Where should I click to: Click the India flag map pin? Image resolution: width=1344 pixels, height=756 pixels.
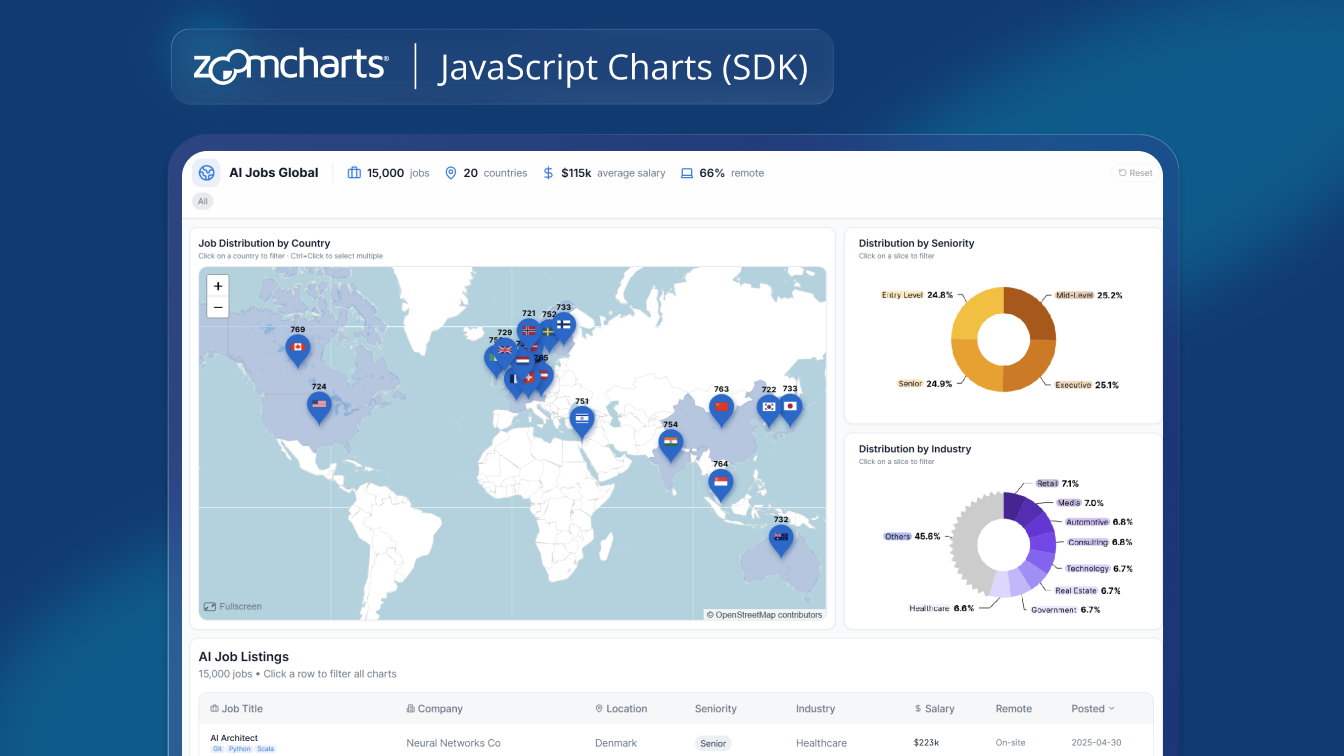[671, 442]
